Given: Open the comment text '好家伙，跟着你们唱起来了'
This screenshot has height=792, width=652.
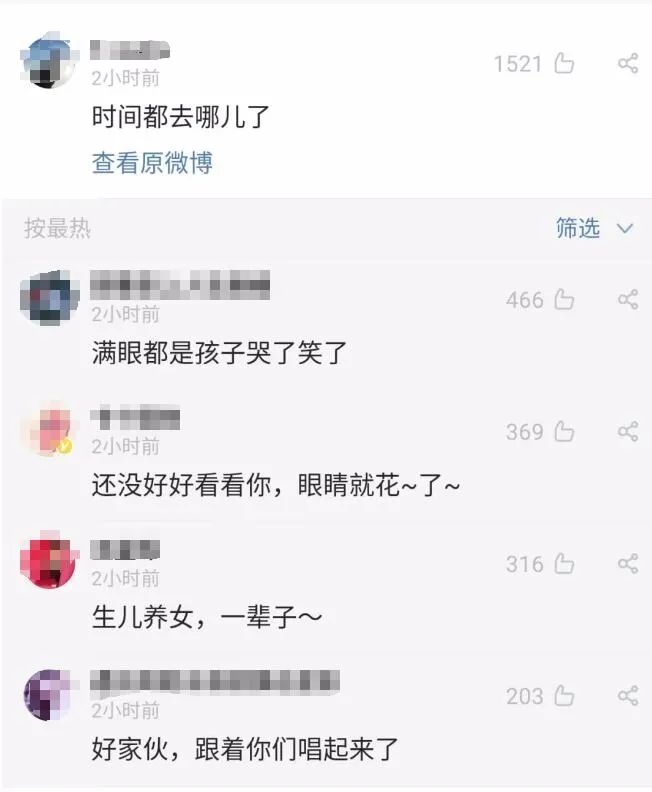Looking at the screenshot, I should pos(245,749).
